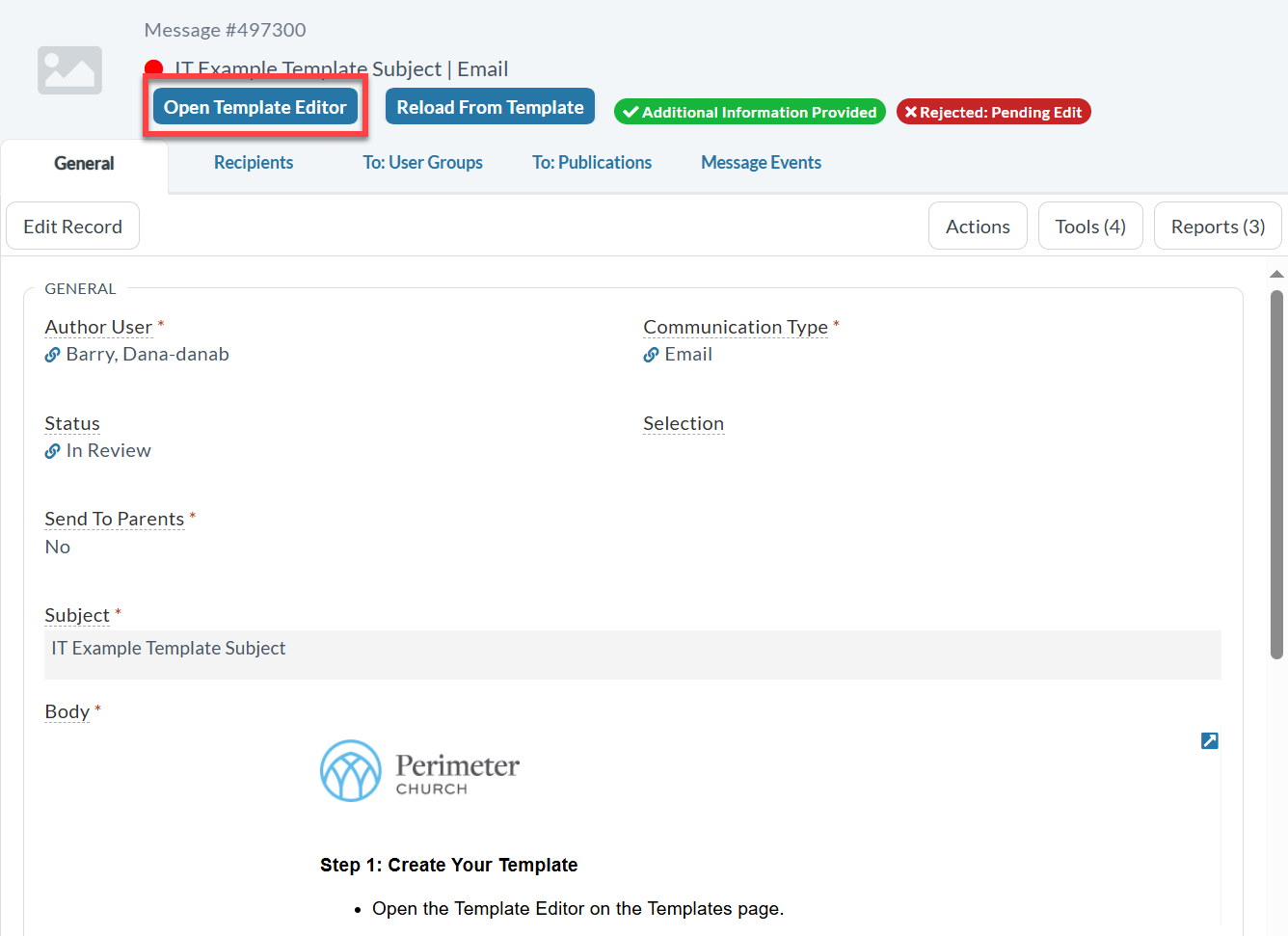Click Additional Information Provided badge

pos(750,113)
